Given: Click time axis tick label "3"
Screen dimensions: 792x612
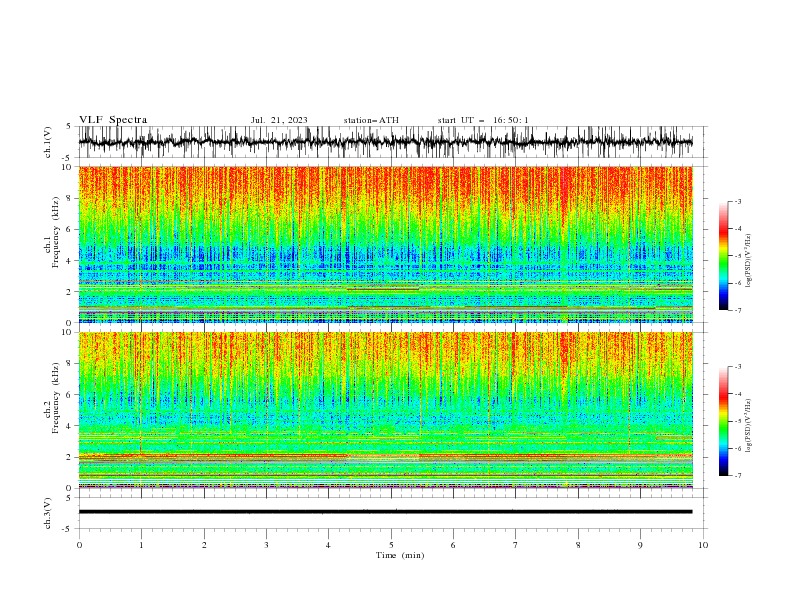Looking at the screenshot, I should pos(266,545).
